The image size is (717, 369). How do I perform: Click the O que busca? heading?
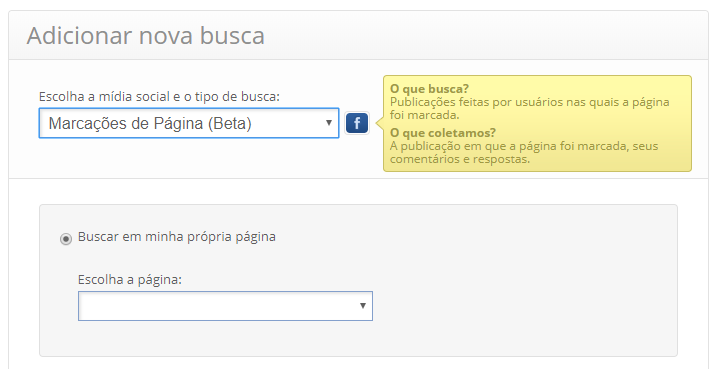[429, 89]
